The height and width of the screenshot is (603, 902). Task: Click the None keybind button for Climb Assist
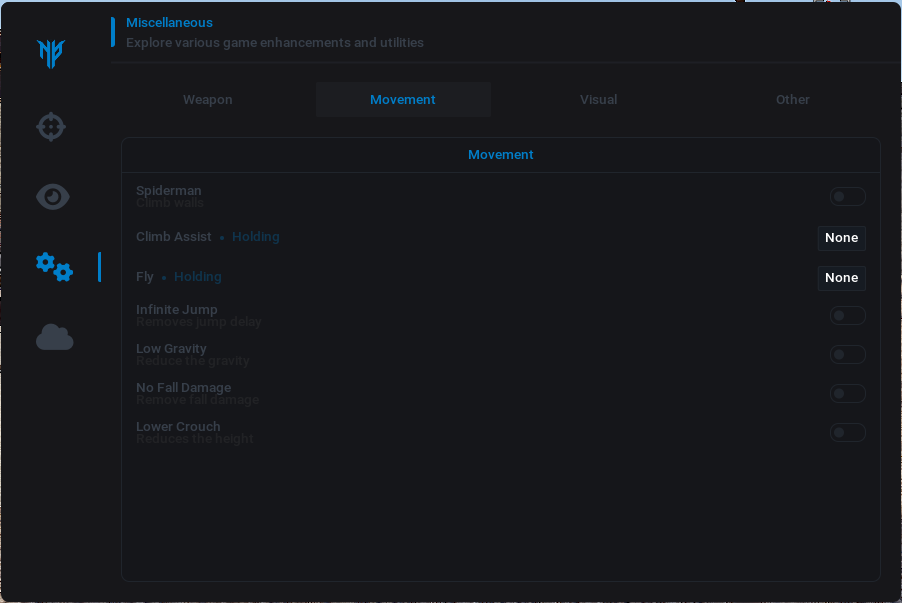[x=841, y=238]
